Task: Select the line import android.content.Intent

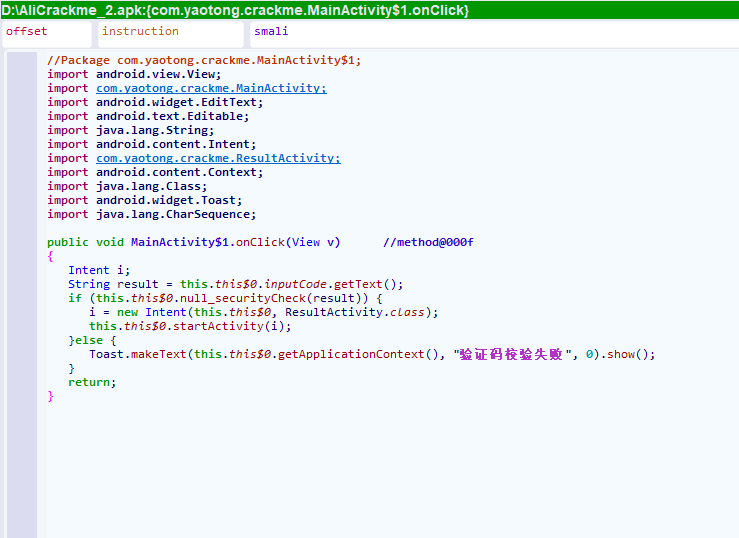Action: point(151,144)
